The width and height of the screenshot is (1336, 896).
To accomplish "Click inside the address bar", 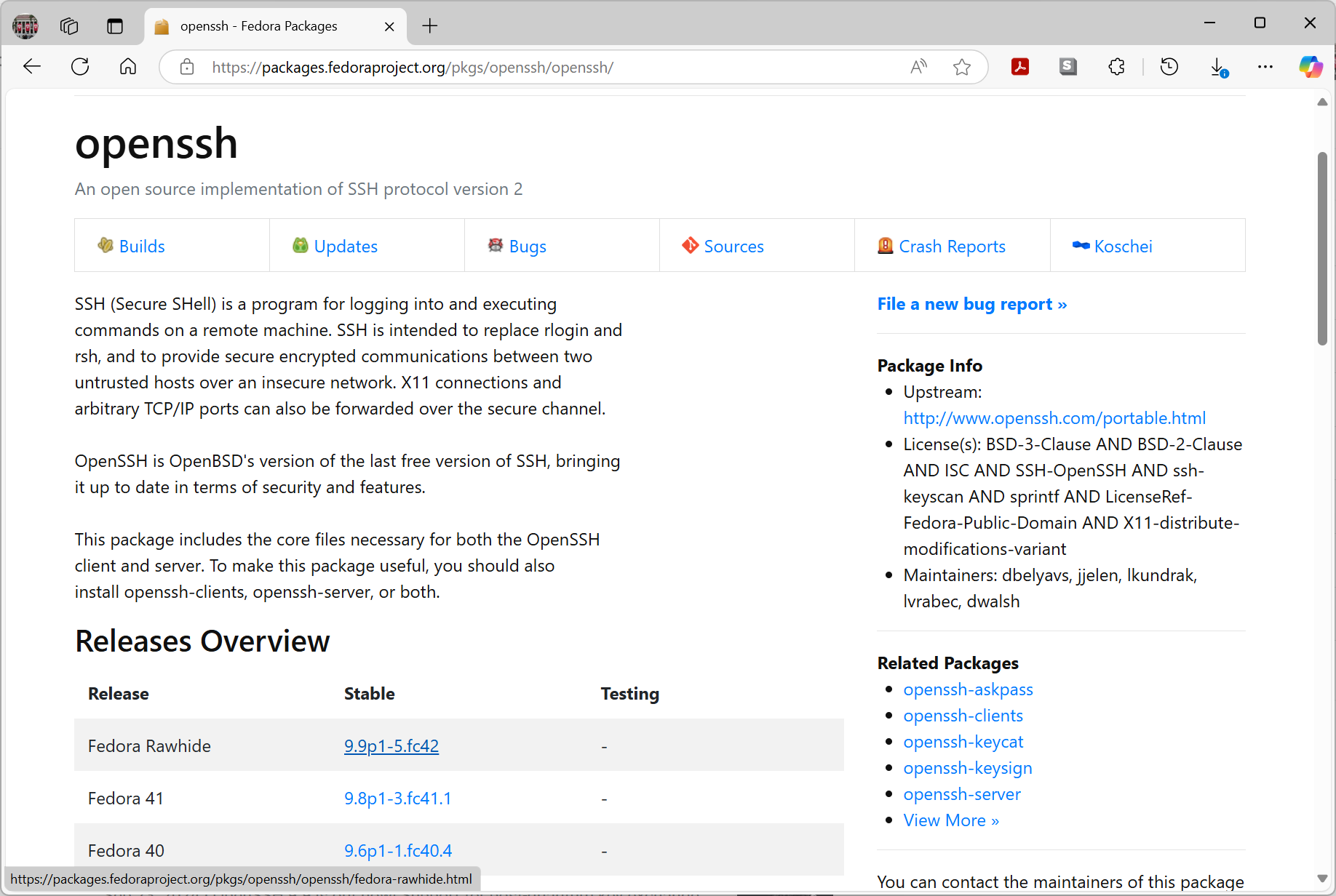I will tap(509, 67).
